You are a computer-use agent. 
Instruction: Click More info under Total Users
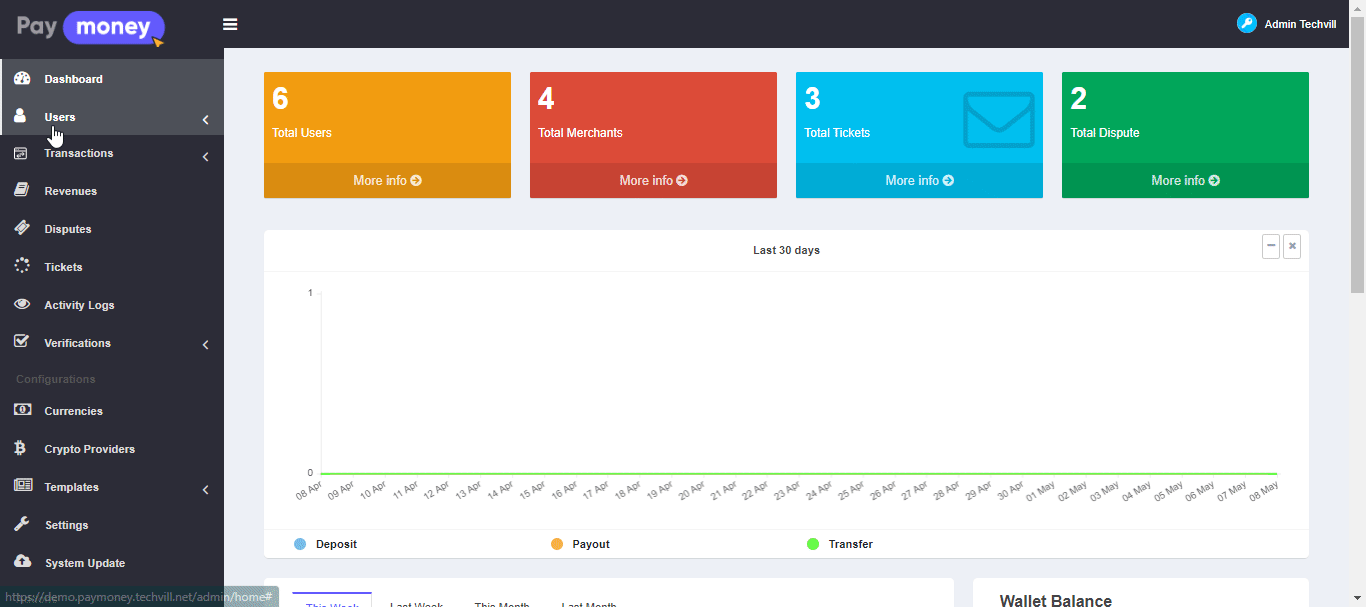387,181
